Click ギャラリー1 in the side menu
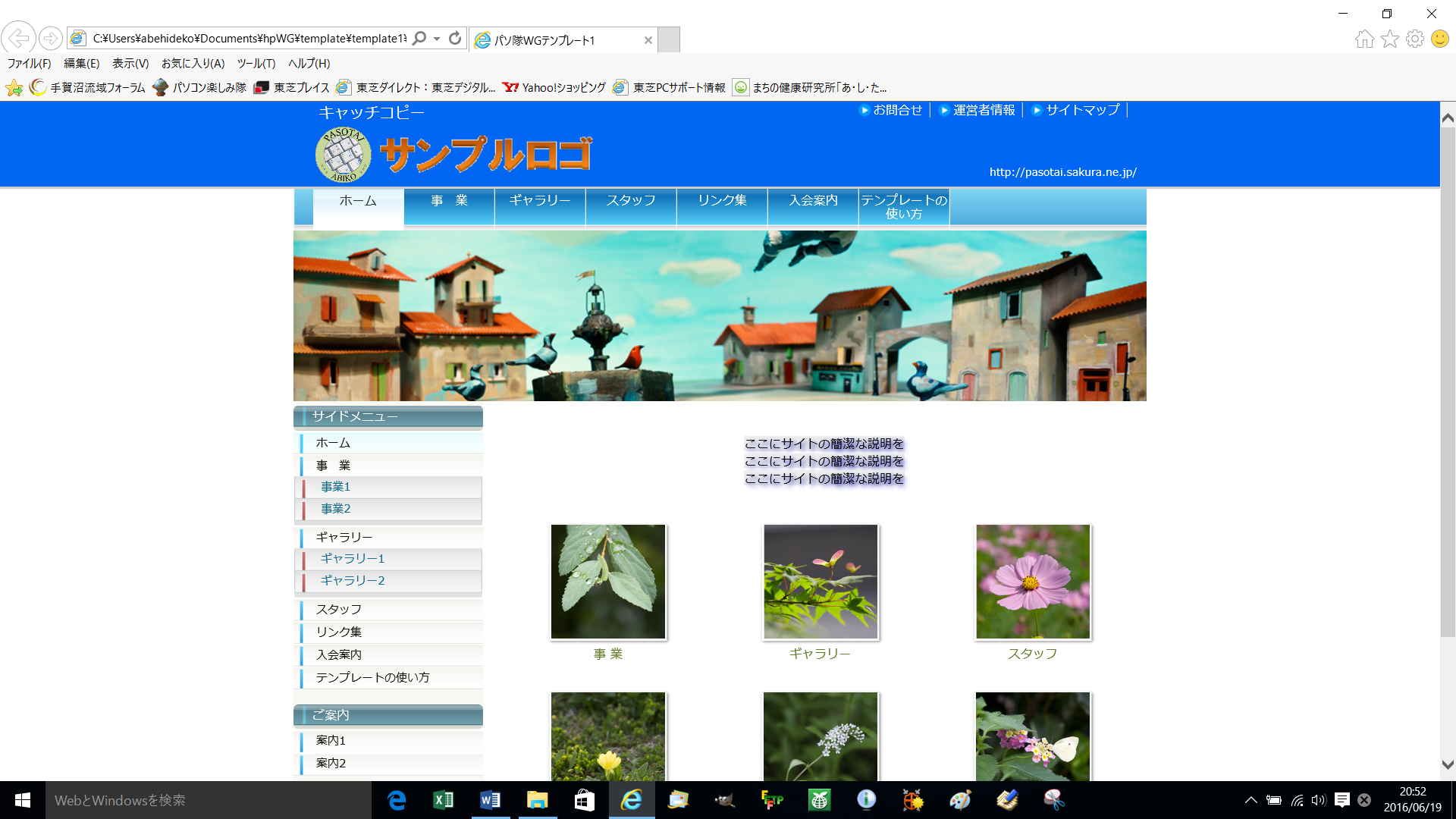Image resolution: width=1456 pixels, height=819 pixels. coord(388,559)
